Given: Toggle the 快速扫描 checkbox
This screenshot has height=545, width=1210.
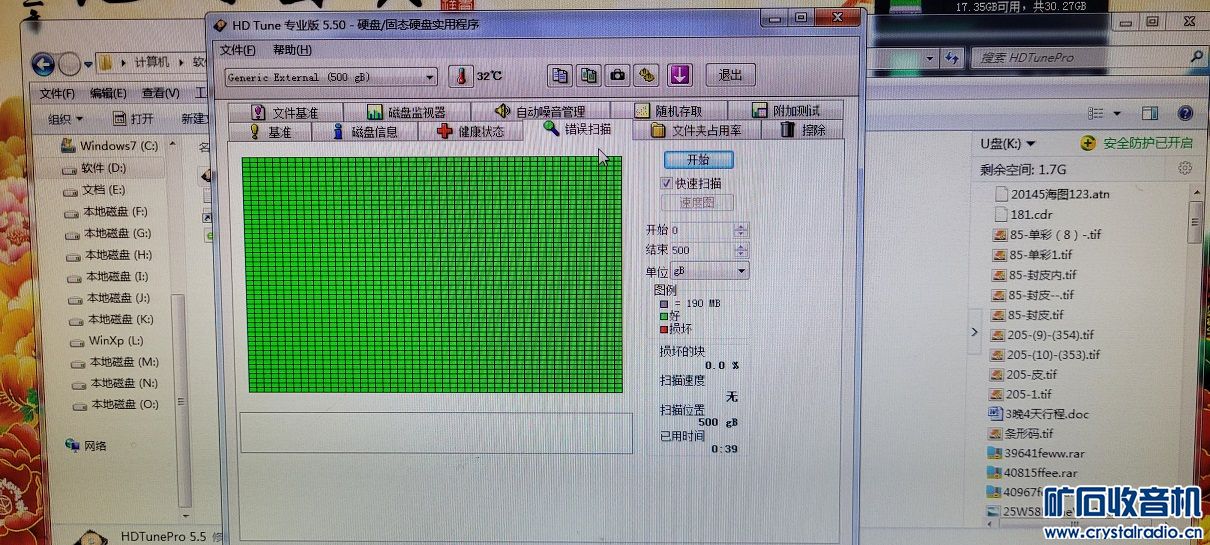Looking at the screenshot, I should tap(667, 183).
